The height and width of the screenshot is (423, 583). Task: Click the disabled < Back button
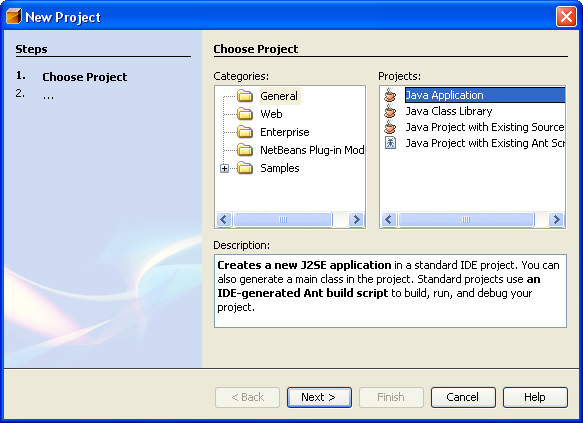click(x=247, y=397)
